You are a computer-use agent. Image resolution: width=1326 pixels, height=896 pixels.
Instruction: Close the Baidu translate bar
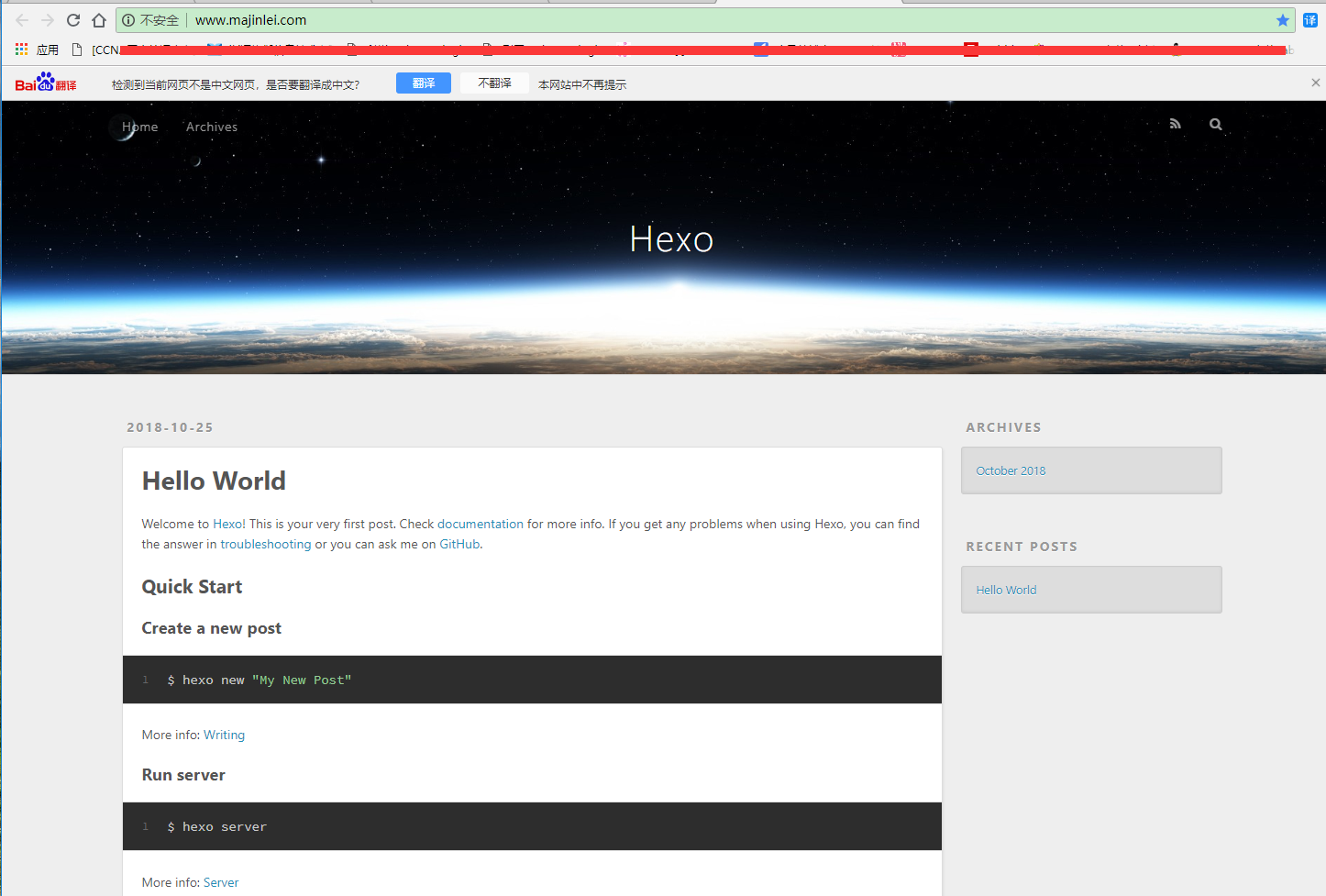tap(1316, 83)
